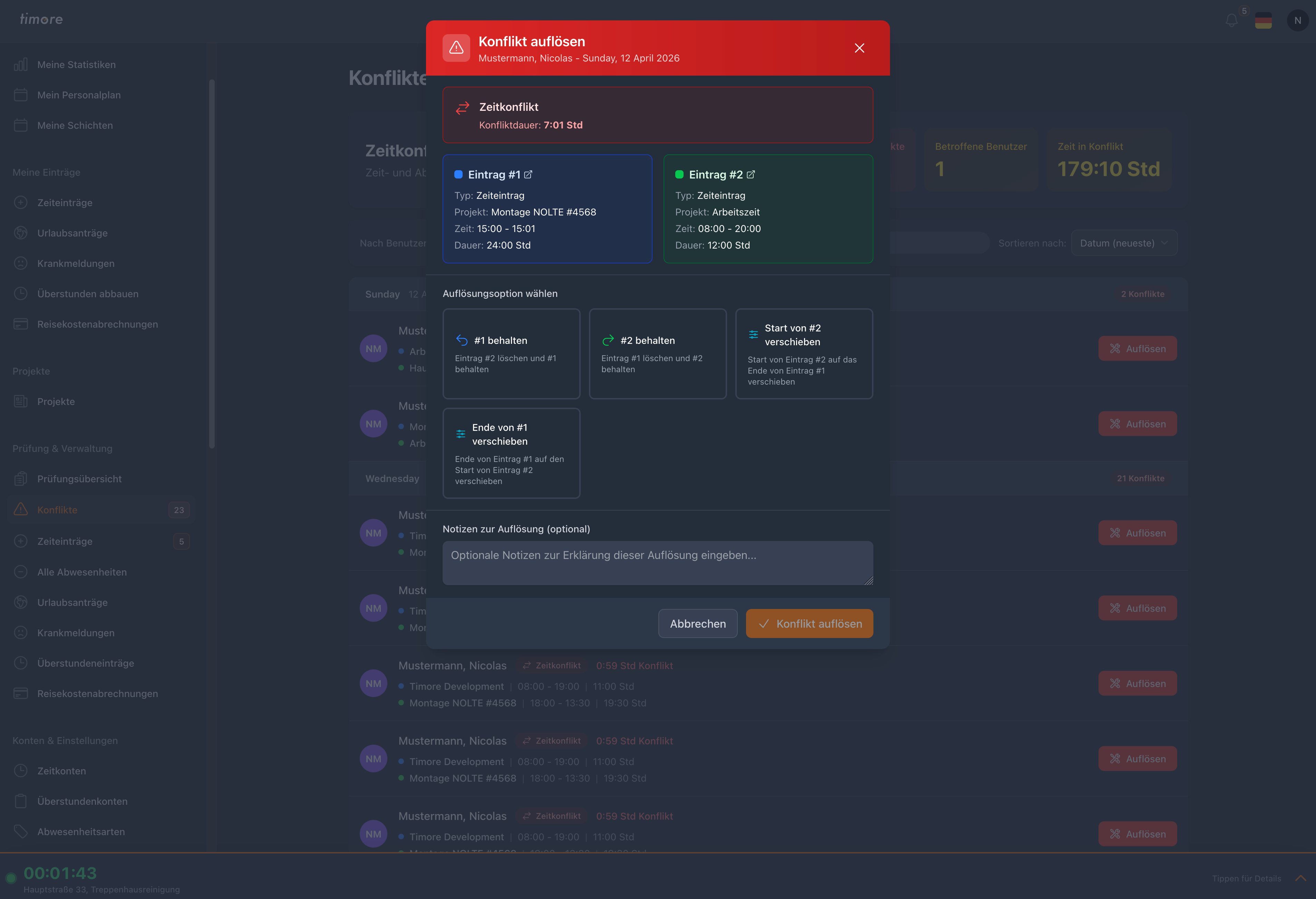Click the NM avatar in Sunday's first row
This screenshot has height=899, width=1316.
coord(373,349)
